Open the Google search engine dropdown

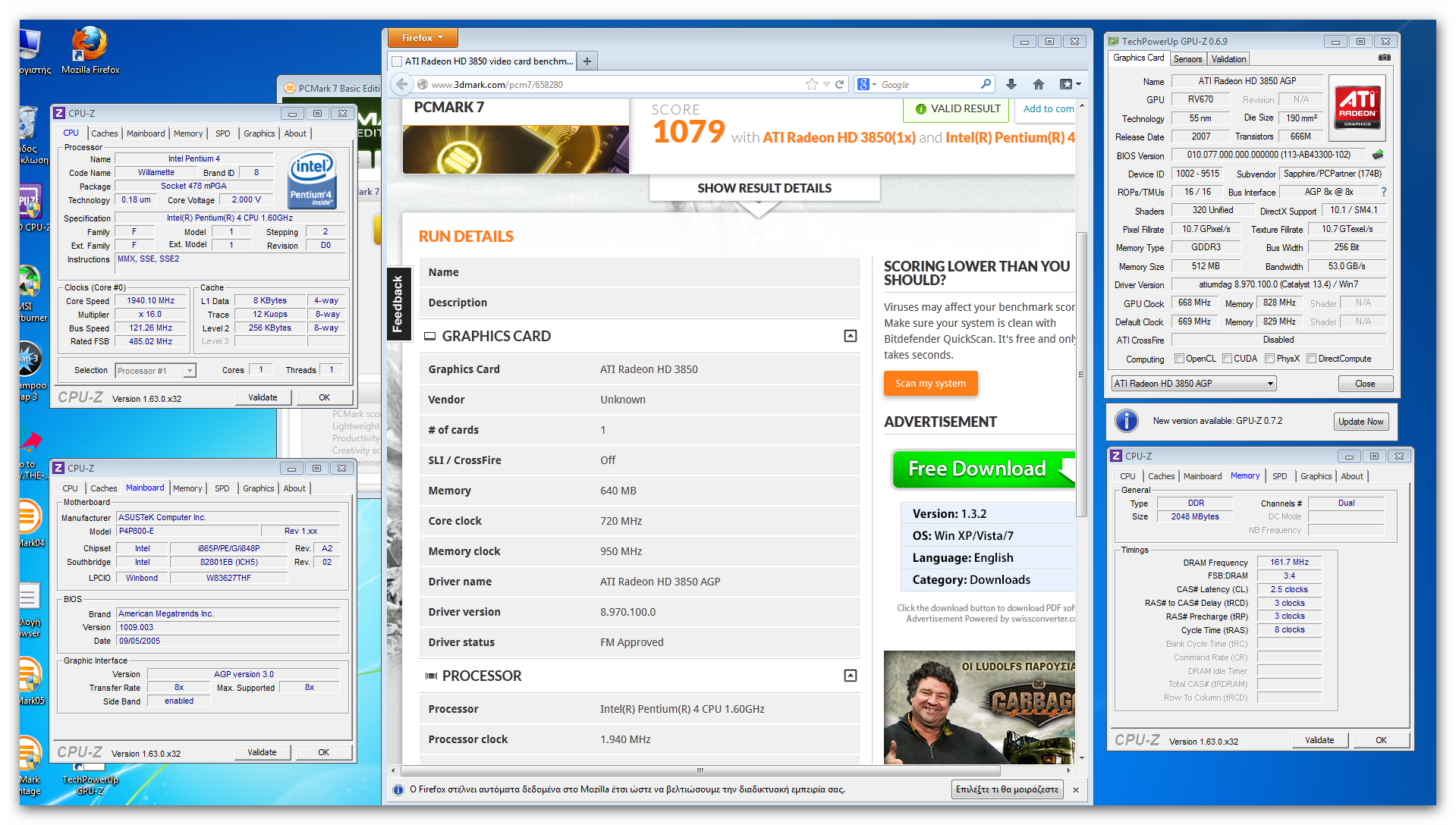[x=866, y=84]
